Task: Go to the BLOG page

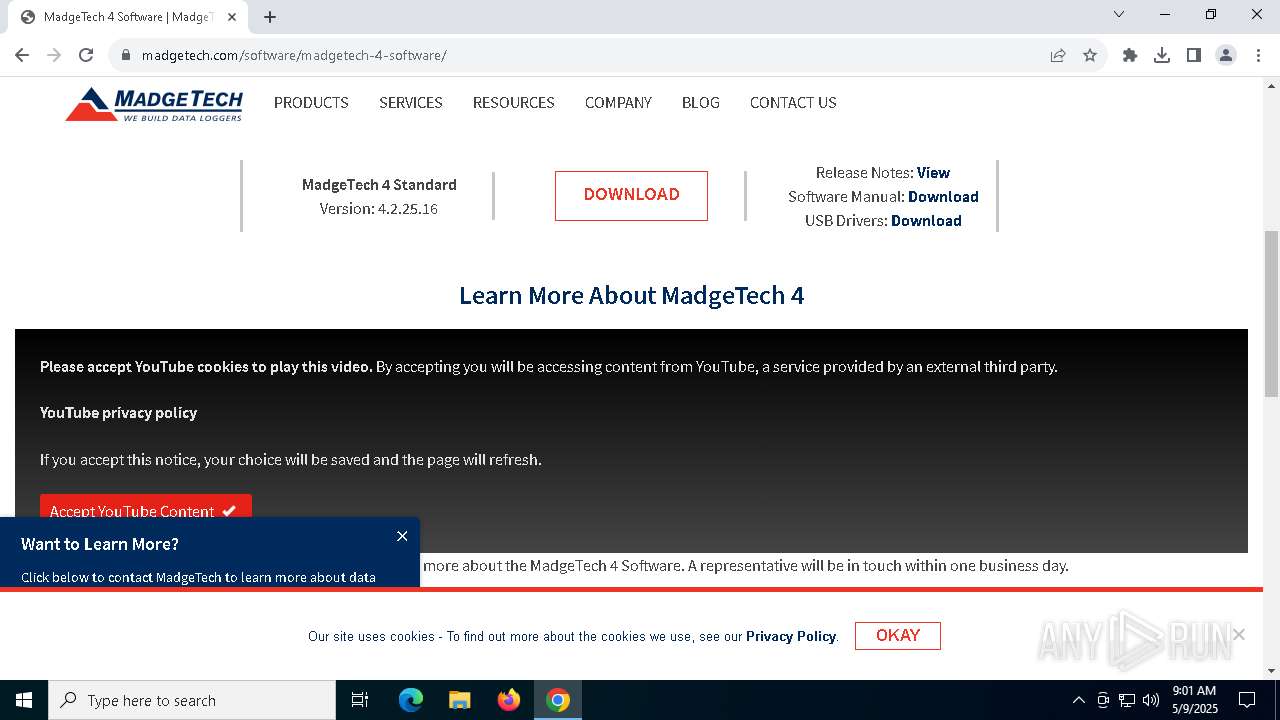Action: click(x=701, y=102)
